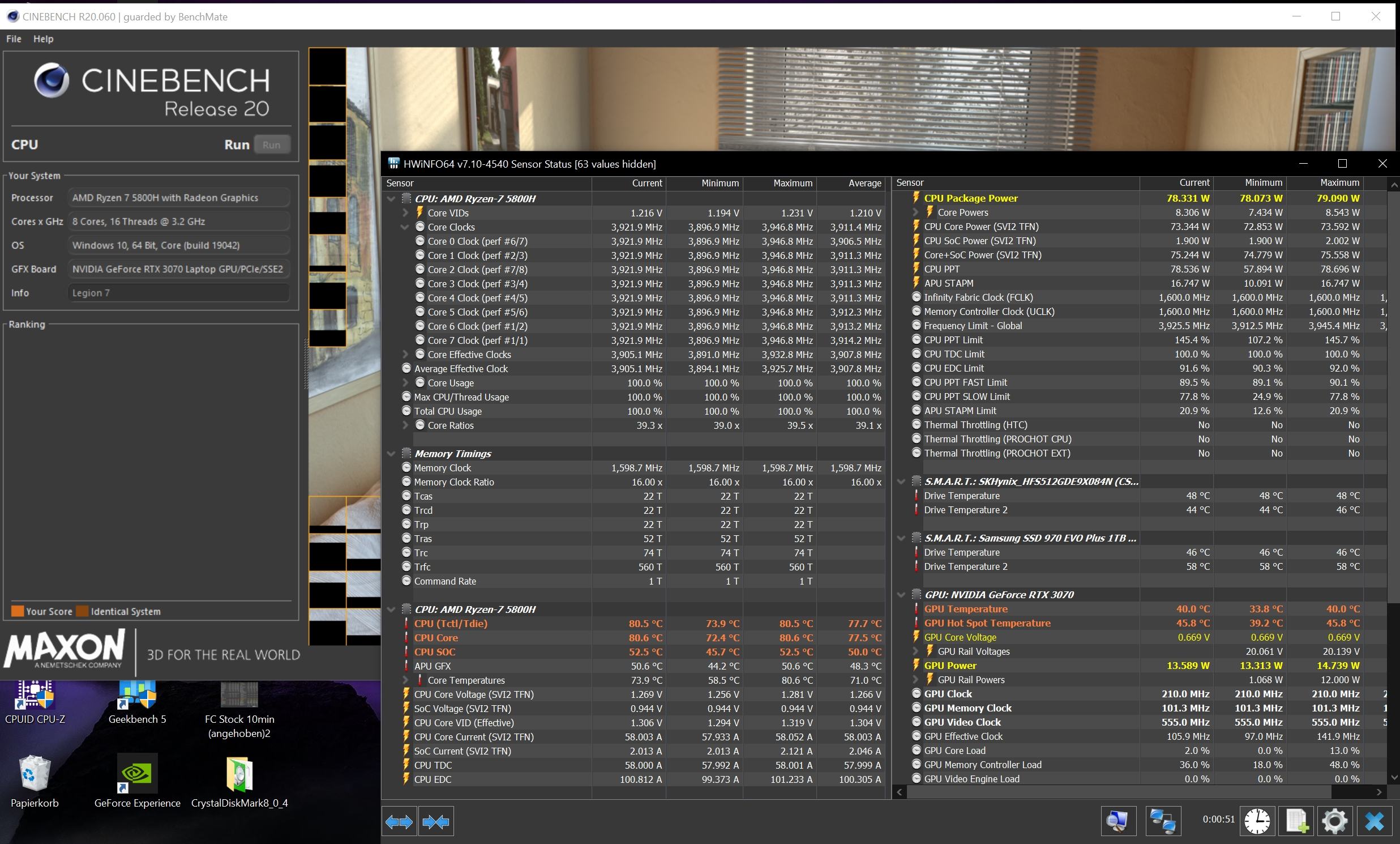Collapse the Samsung SSD 970 EVO Plus group
1400x844 pixels.
coord(901,538)
